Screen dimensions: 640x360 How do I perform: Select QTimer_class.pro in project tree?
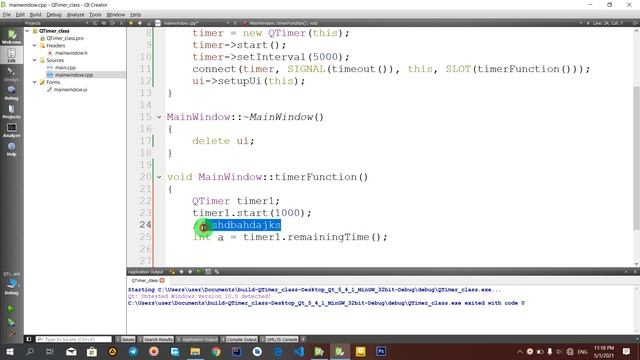[x=64, y=38]
